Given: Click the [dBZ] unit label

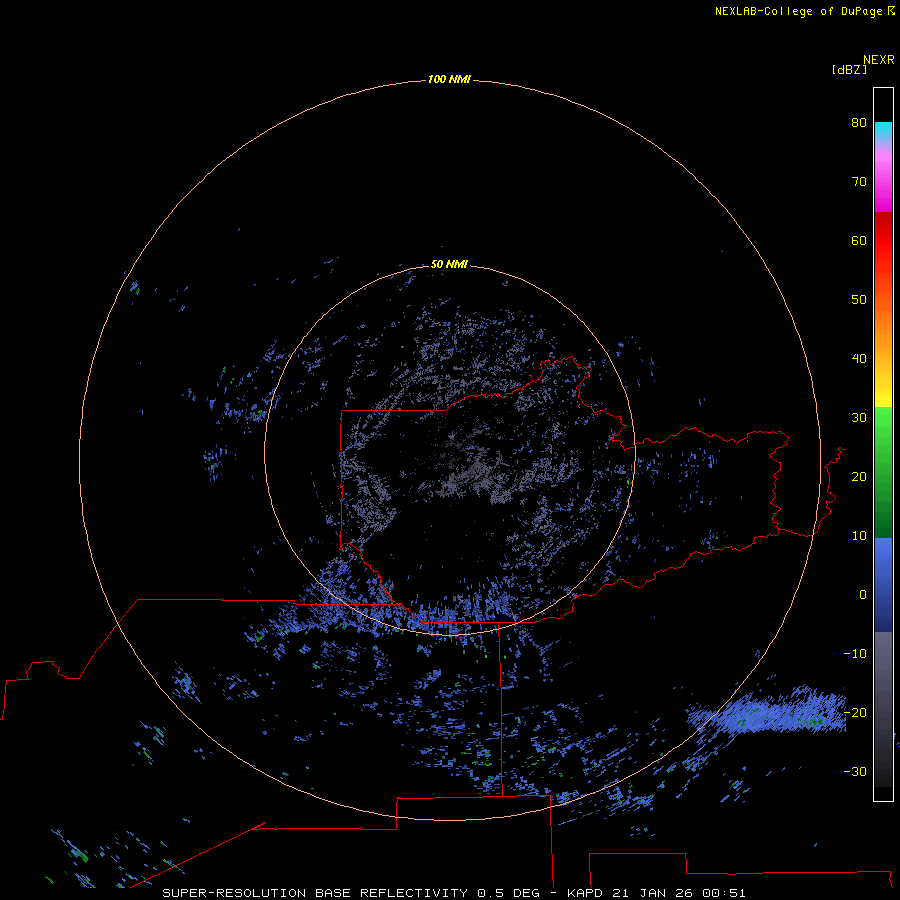Looking at the screenshot, I should (849, 70).
